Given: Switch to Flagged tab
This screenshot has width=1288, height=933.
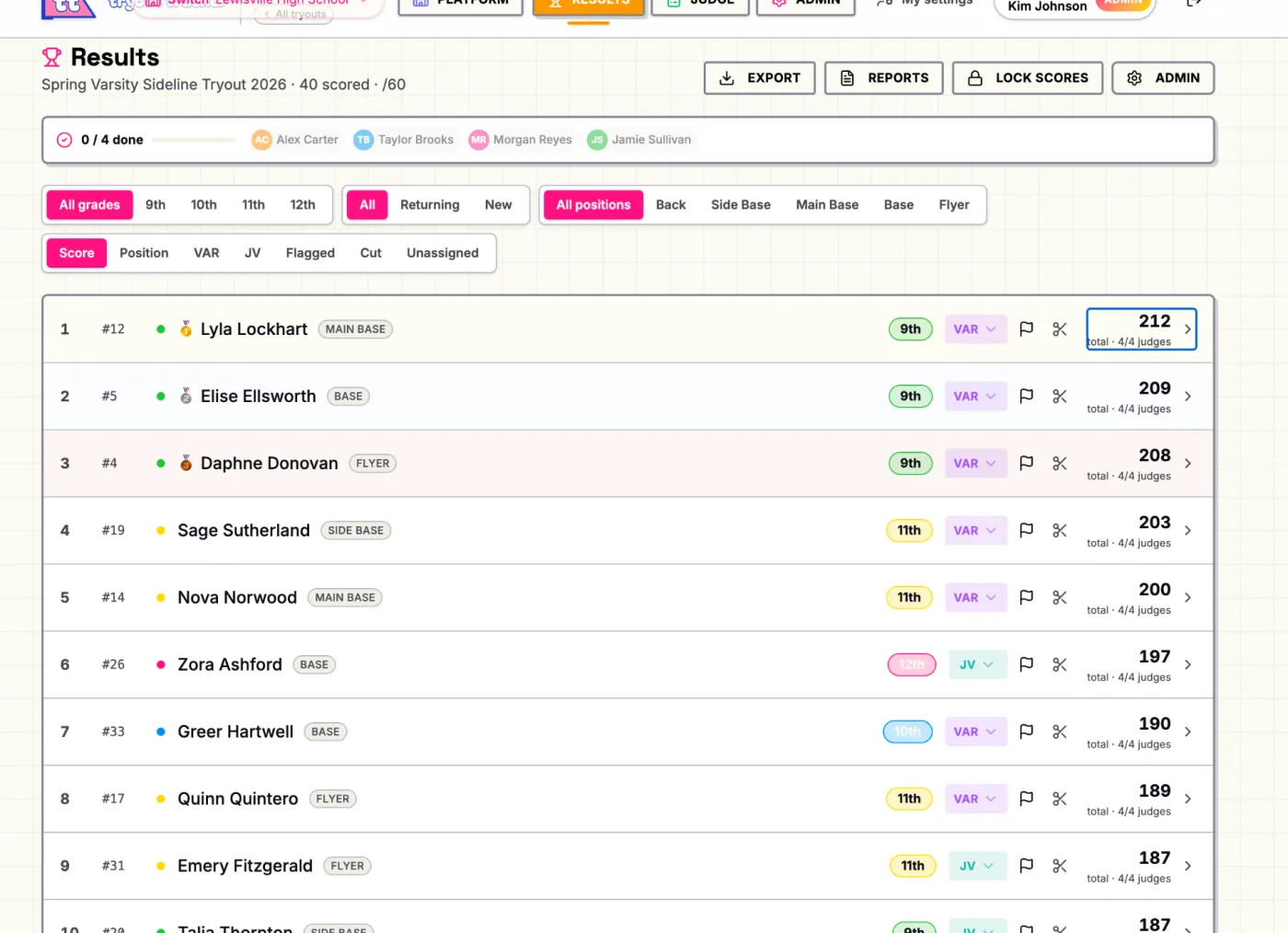Looking at the screenshot, I should tap(310, 253).
